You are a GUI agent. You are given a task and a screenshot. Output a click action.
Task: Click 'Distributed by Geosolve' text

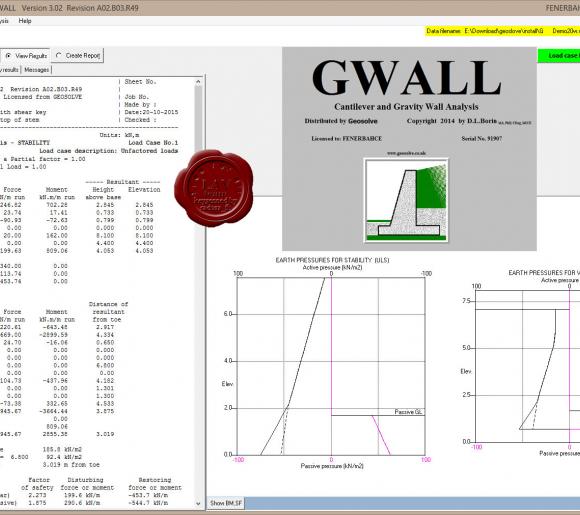click(341, 121)
